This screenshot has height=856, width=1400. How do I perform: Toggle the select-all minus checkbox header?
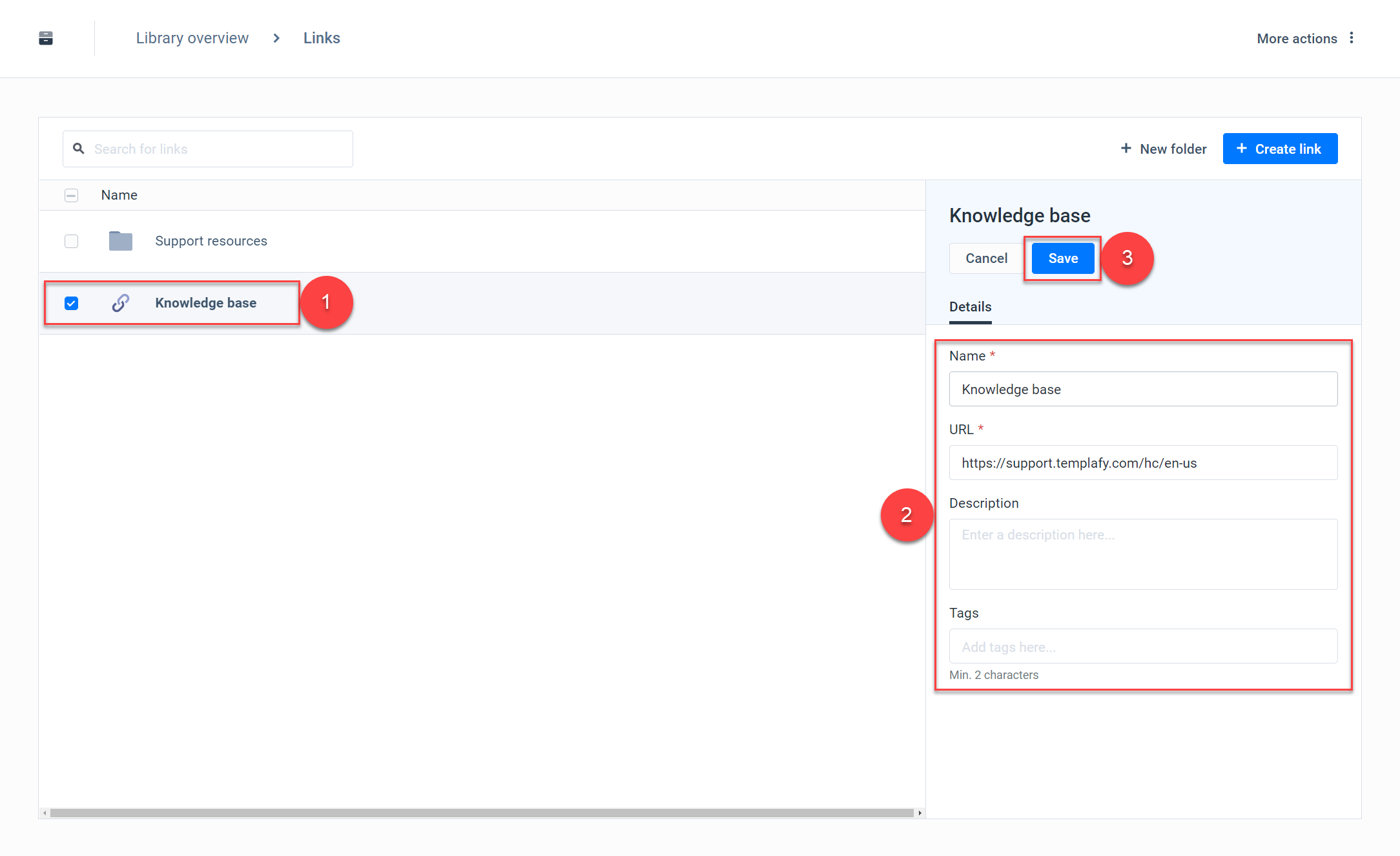click(71, 195)
